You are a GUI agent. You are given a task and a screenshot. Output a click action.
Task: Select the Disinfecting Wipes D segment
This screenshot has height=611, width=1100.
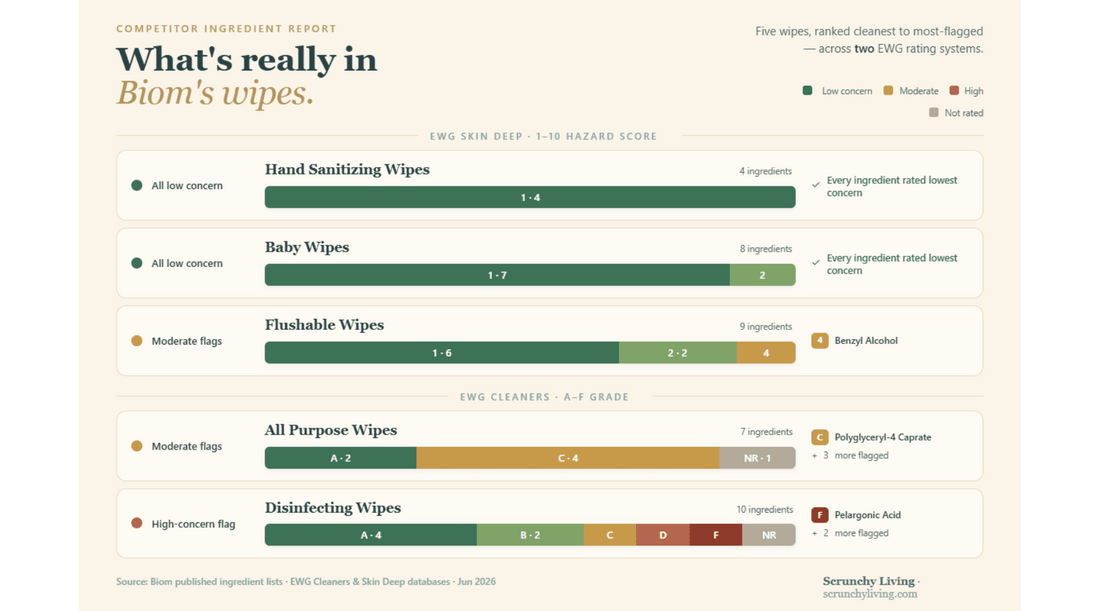663,535
